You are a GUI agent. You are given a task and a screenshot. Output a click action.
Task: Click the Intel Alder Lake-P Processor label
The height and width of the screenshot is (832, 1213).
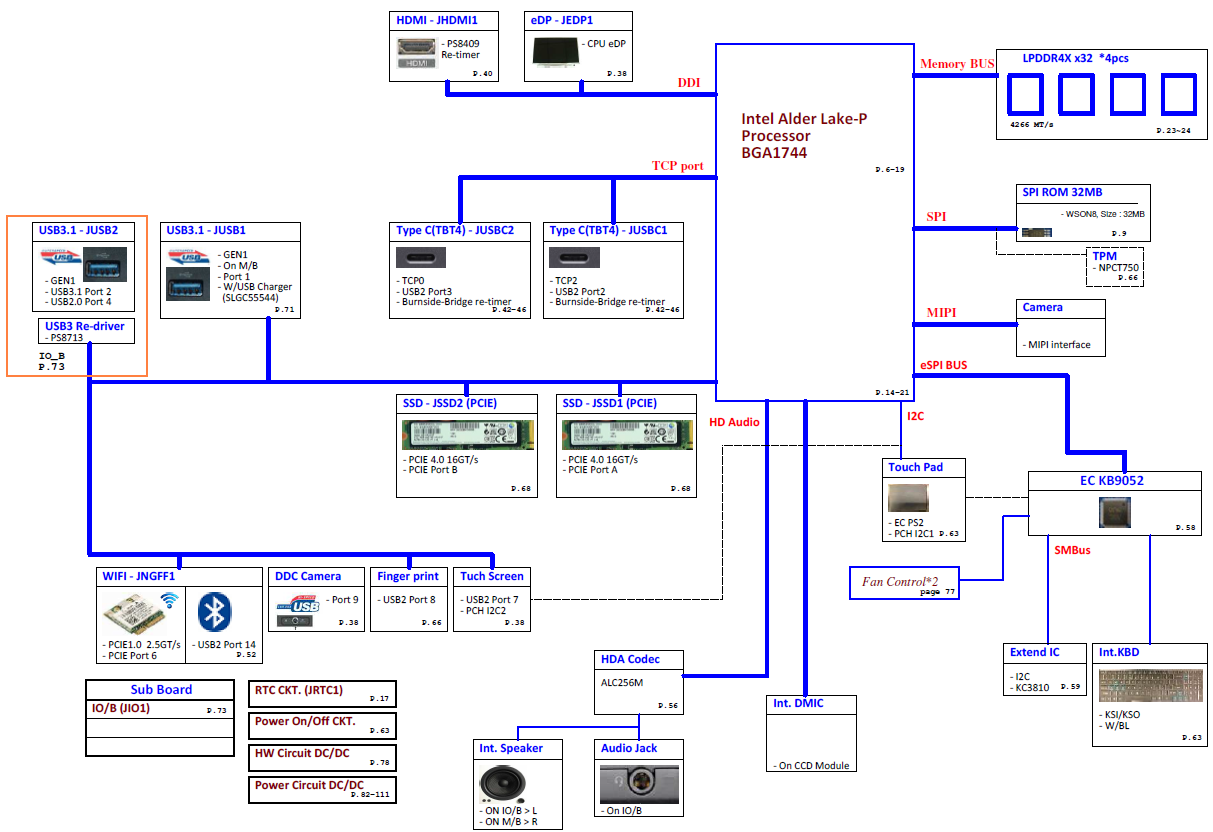click(x=804, y=136)
